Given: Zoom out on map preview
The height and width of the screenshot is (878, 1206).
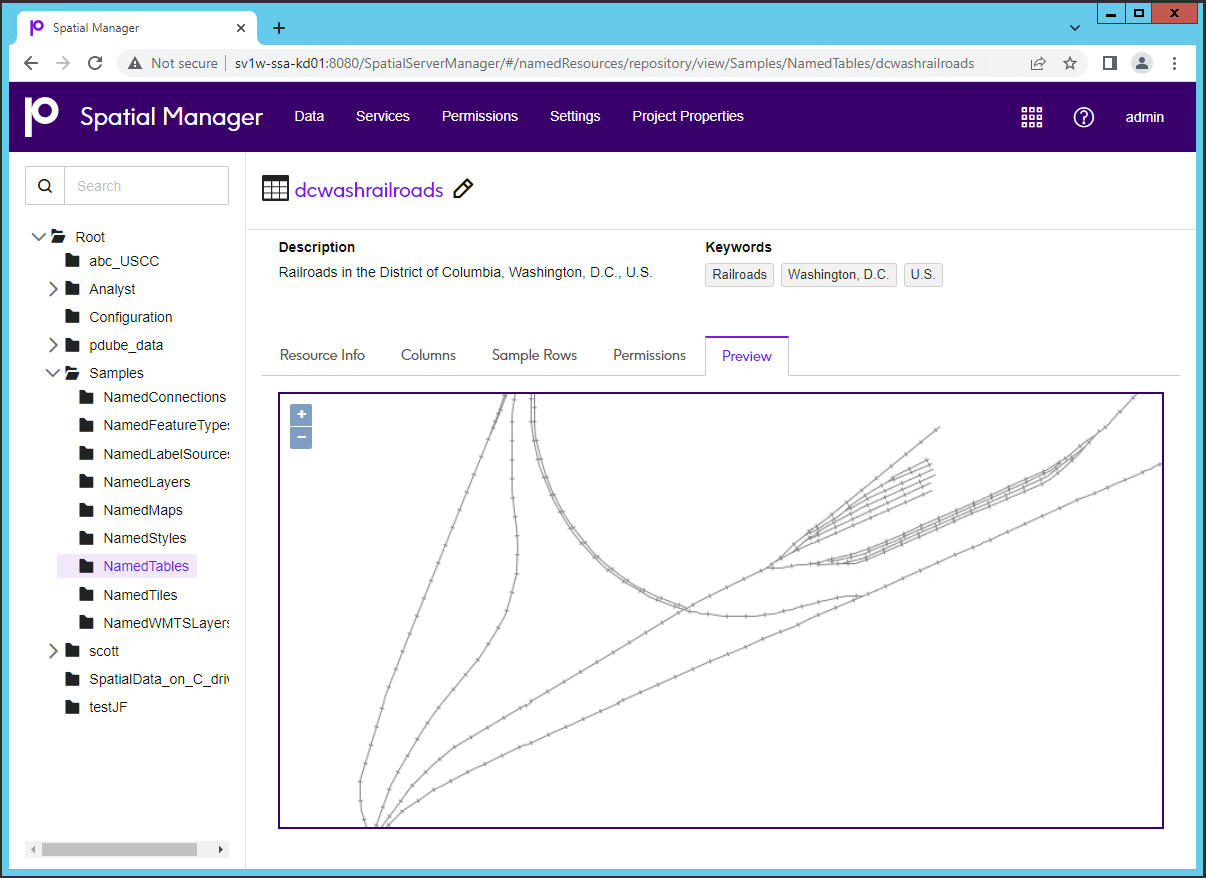Looking at the screenshot, I should (x=301, y=438).
